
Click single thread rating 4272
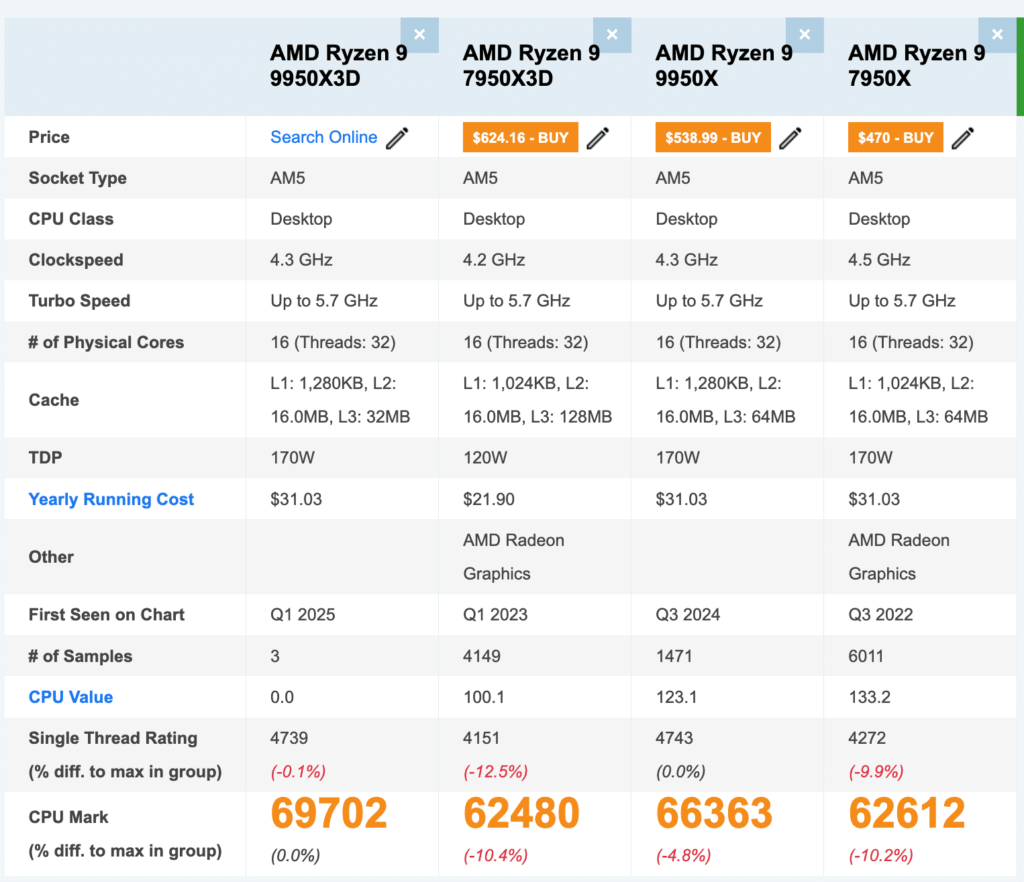pyautogui.click(x=867, y=738)
